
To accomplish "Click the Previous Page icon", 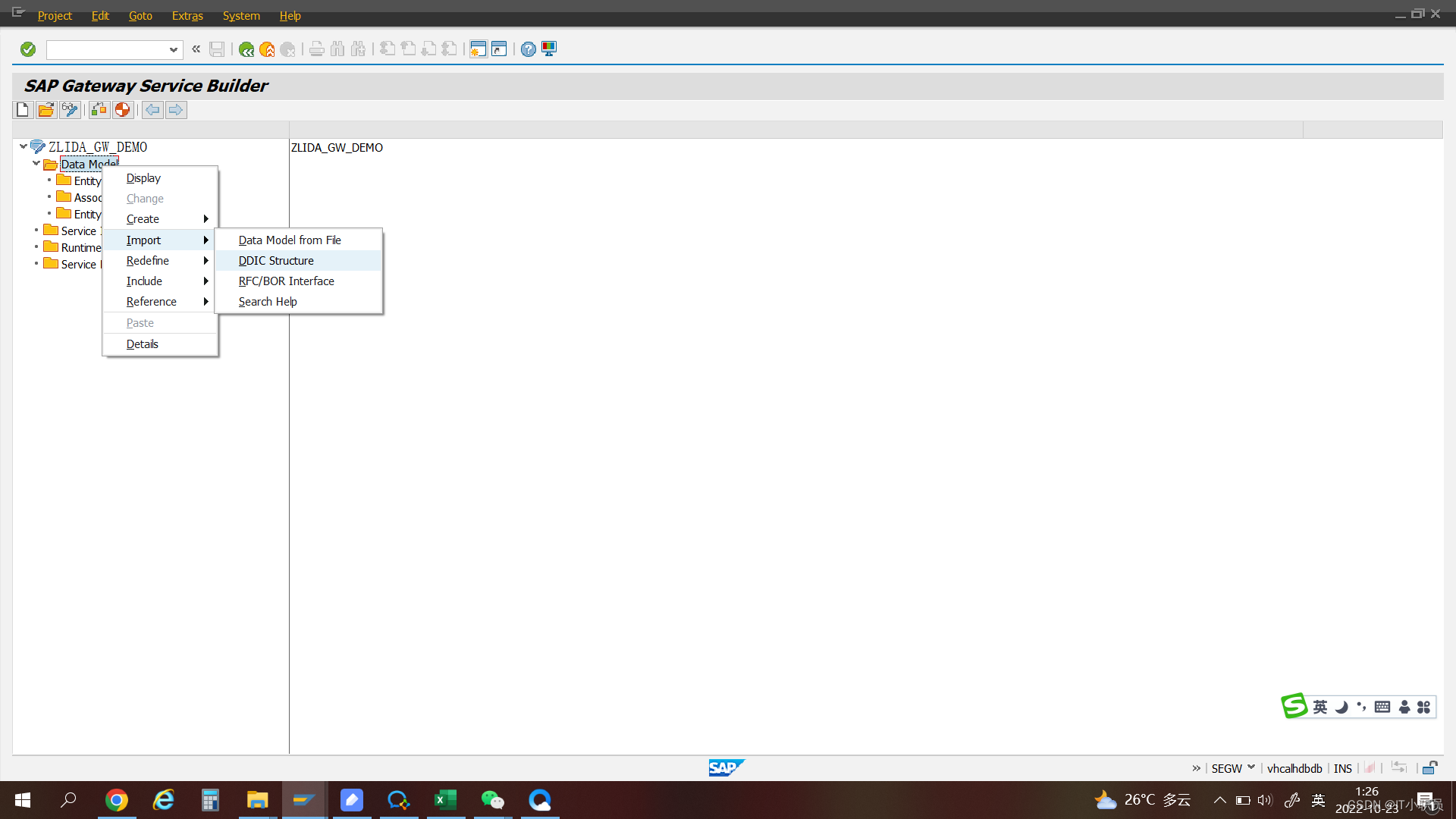I will (x=408, y=49).
